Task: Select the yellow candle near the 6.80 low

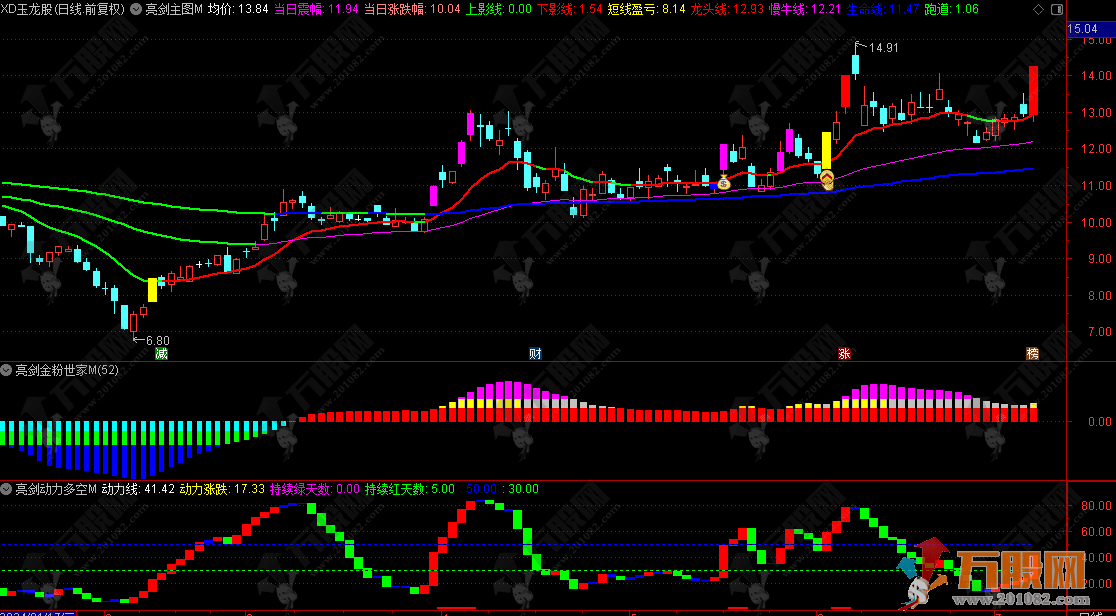Action: point(152,290)
